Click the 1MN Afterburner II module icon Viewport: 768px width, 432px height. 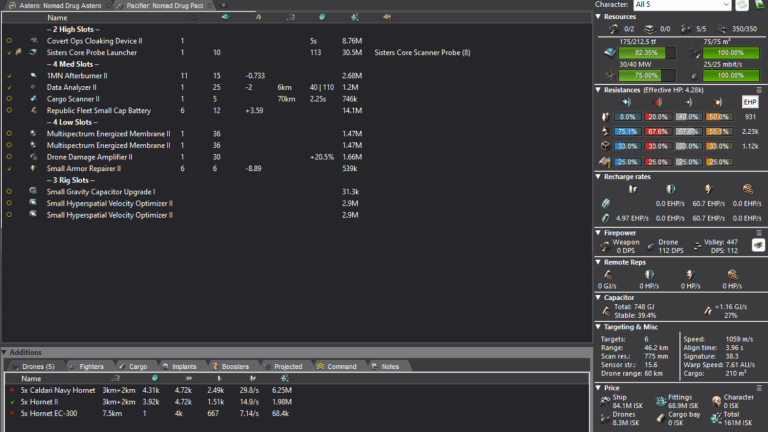click(x=33, y=75)
